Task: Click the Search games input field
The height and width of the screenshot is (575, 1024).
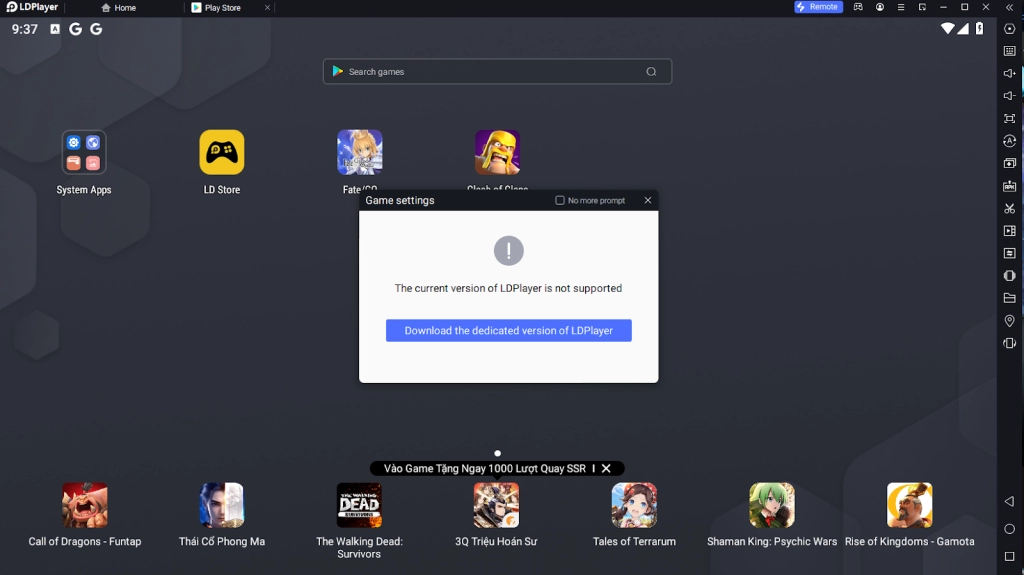Action: (x=497, y=72)
